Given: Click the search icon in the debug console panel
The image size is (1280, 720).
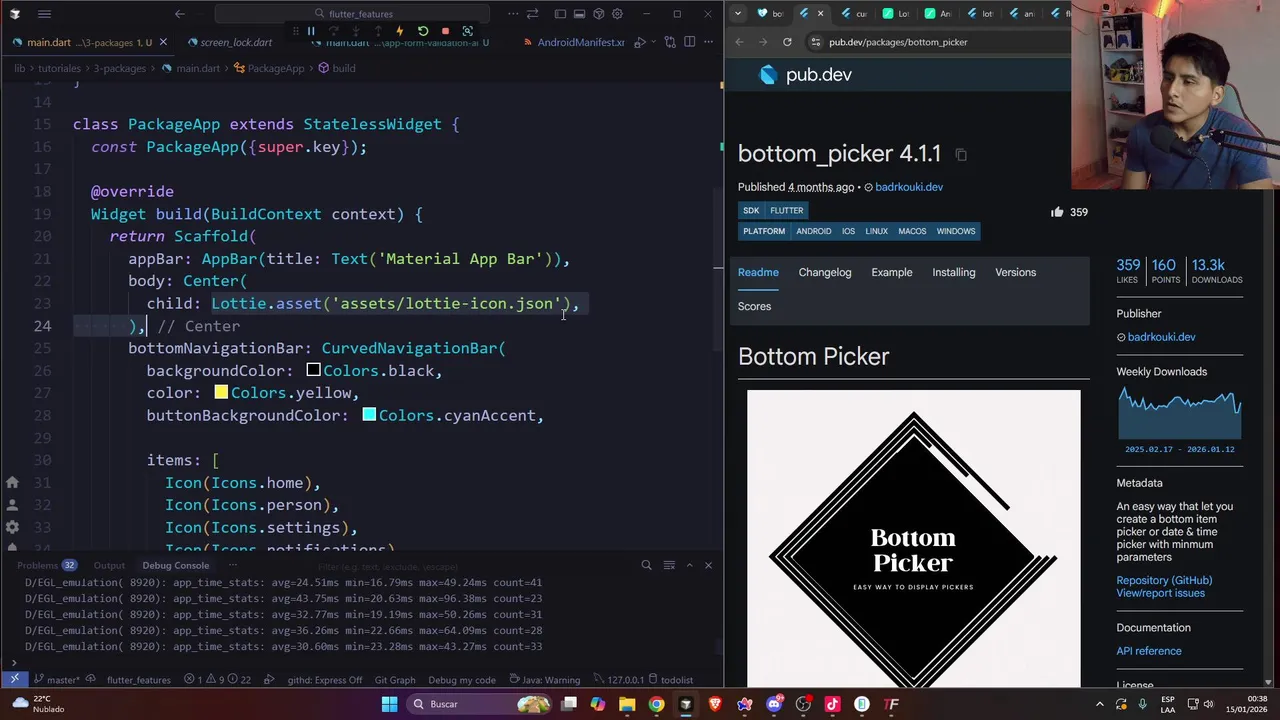Looking at the screenshot, I should click(x=646, y=565).
